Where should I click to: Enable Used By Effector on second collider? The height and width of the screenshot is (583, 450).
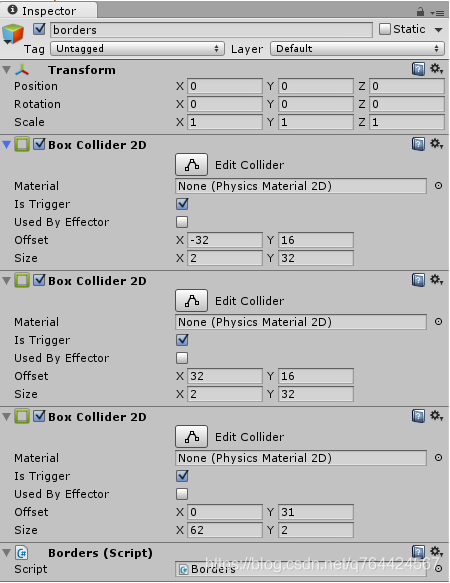182,358
